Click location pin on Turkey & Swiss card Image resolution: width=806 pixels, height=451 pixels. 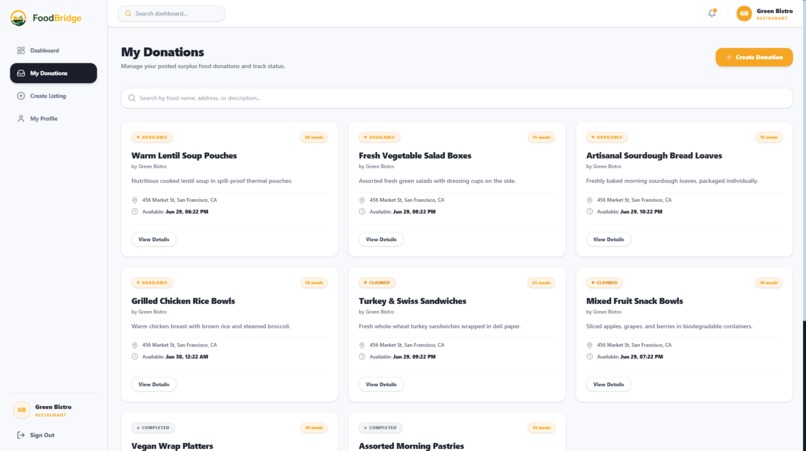point(362,345)
